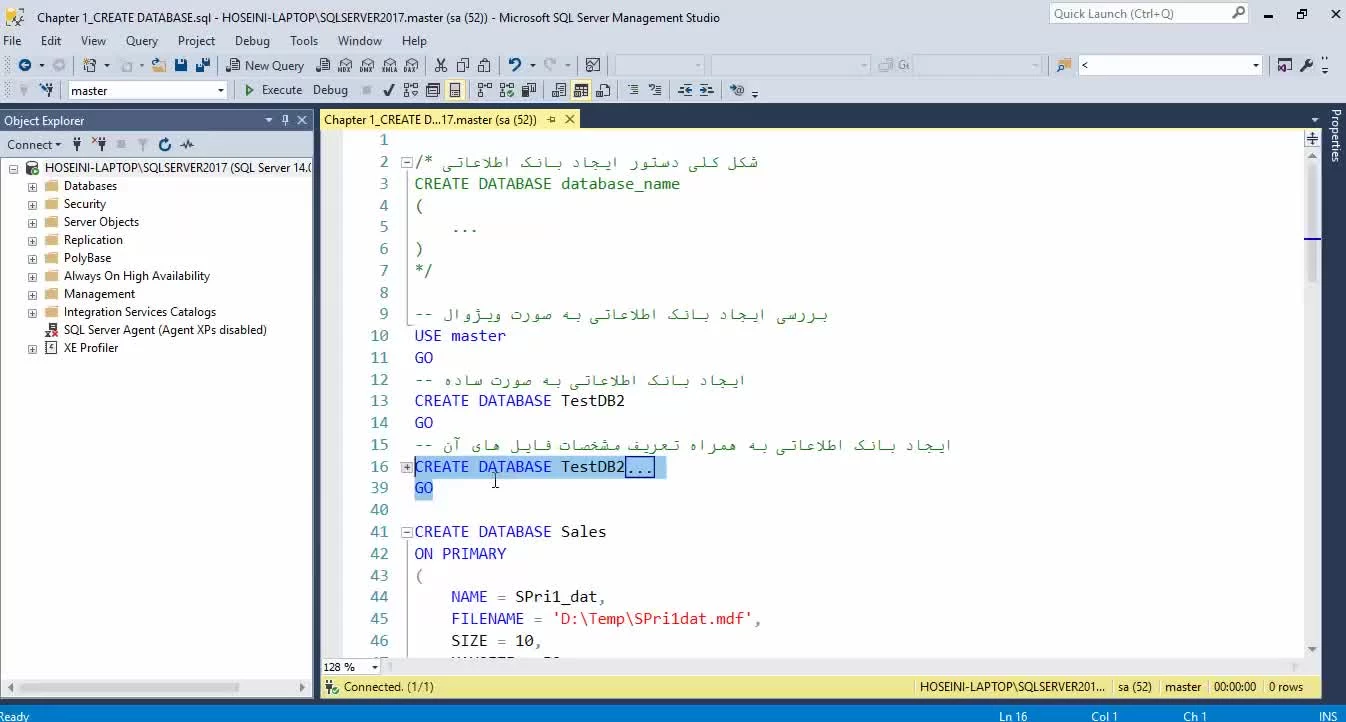This screenshot has height=722, width=1346.
Task: Click the Execute button
Action: (273, 90)
